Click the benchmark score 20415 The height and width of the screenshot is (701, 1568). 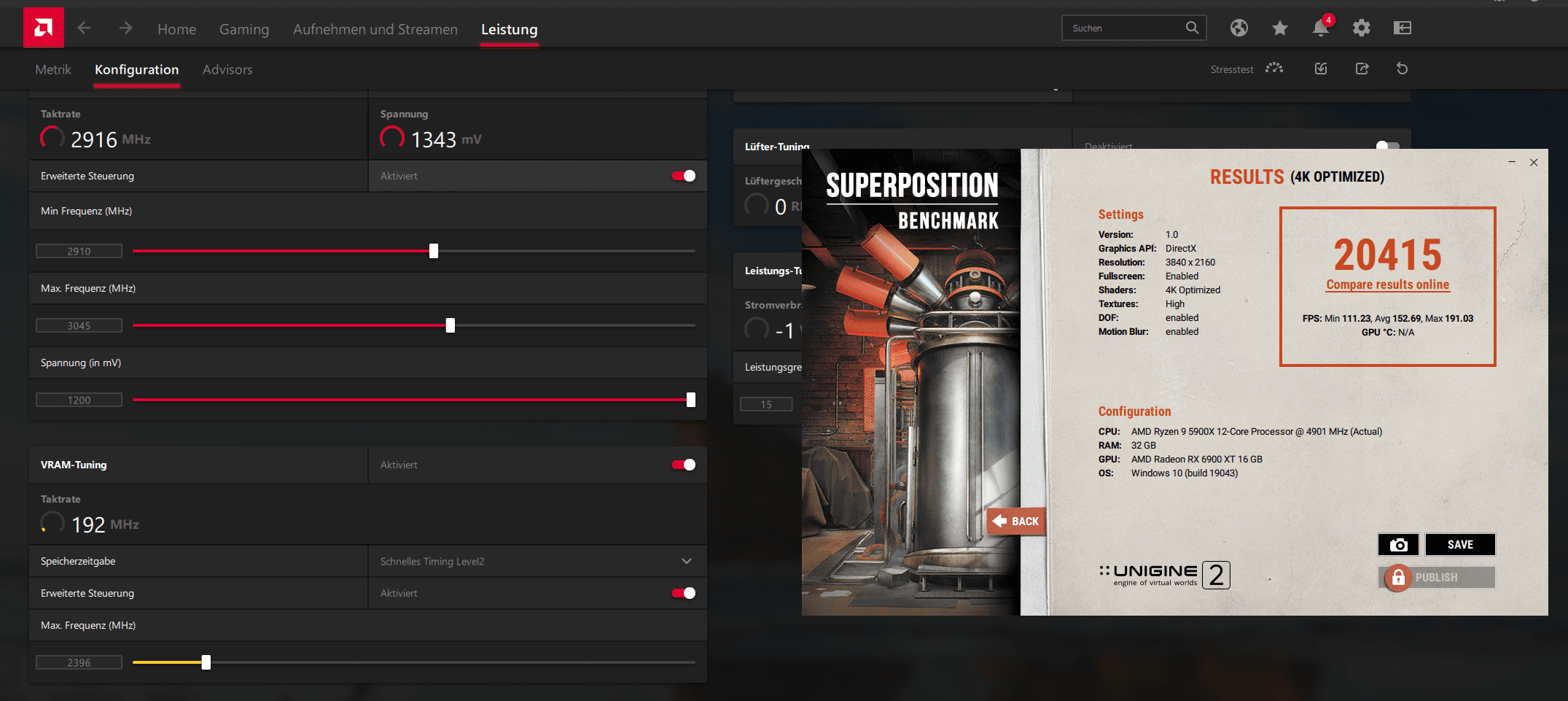click(x=1388, y=255)
